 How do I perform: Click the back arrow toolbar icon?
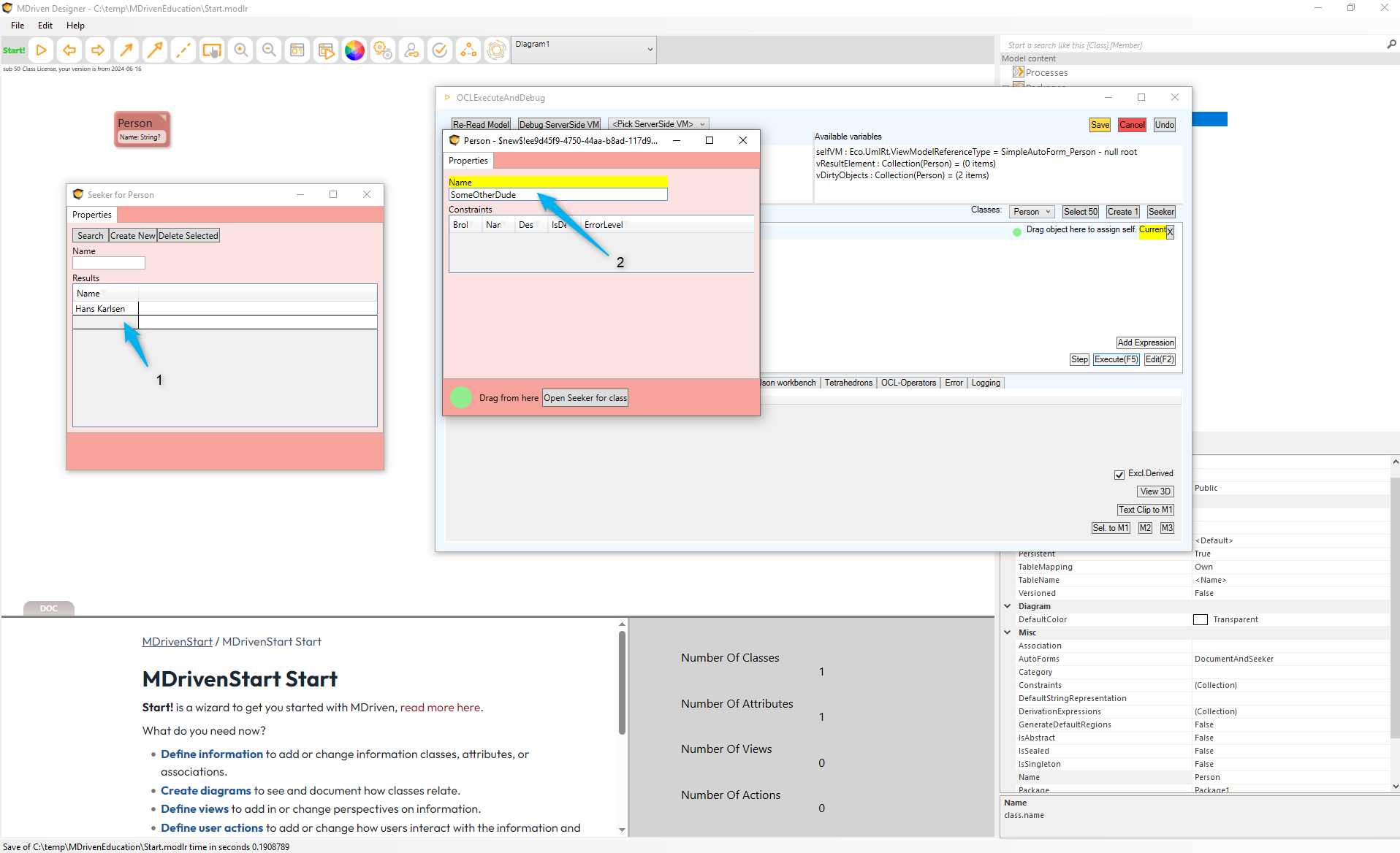[x=69, y=50]
